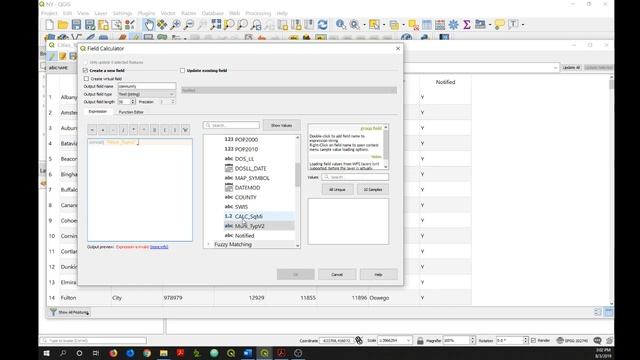Enable the Create virtual field checkbox

[x=86, y=78]
